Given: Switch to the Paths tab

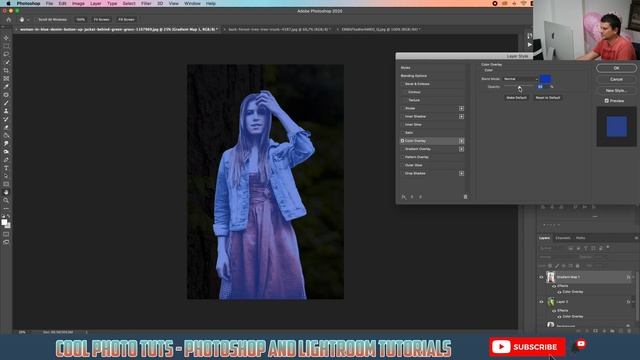Looking at the screenshot, I should pyautogui.click(x=581, y=238).
